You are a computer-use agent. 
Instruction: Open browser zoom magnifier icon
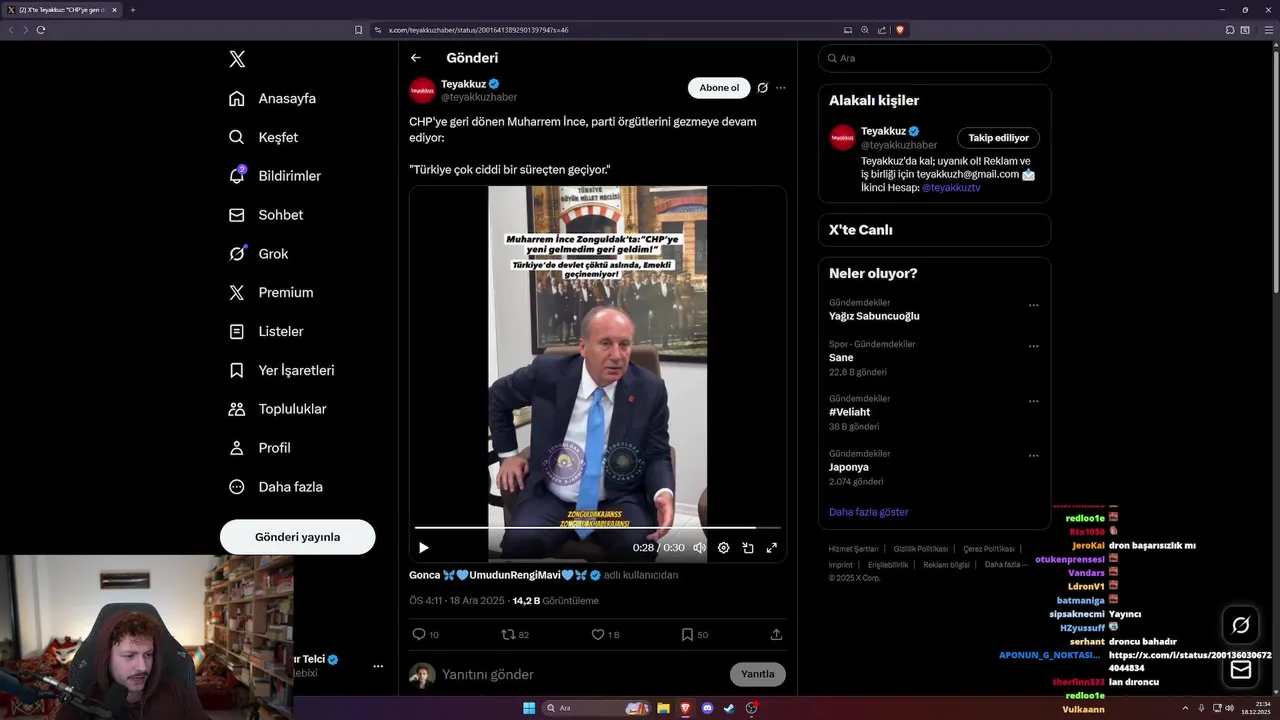coord(864,30)
